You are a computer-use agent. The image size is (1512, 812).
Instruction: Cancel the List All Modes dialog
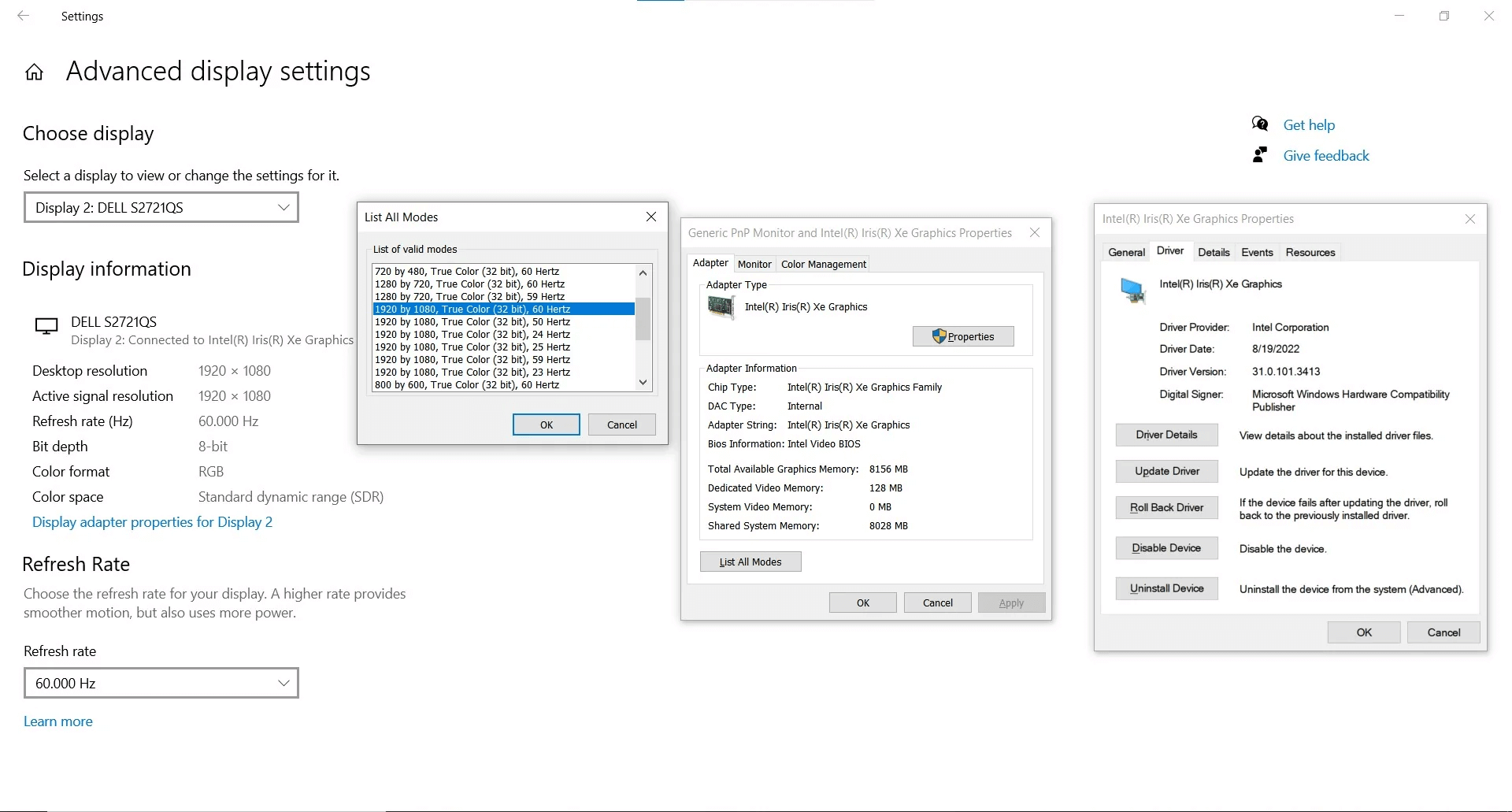(622, 425)
